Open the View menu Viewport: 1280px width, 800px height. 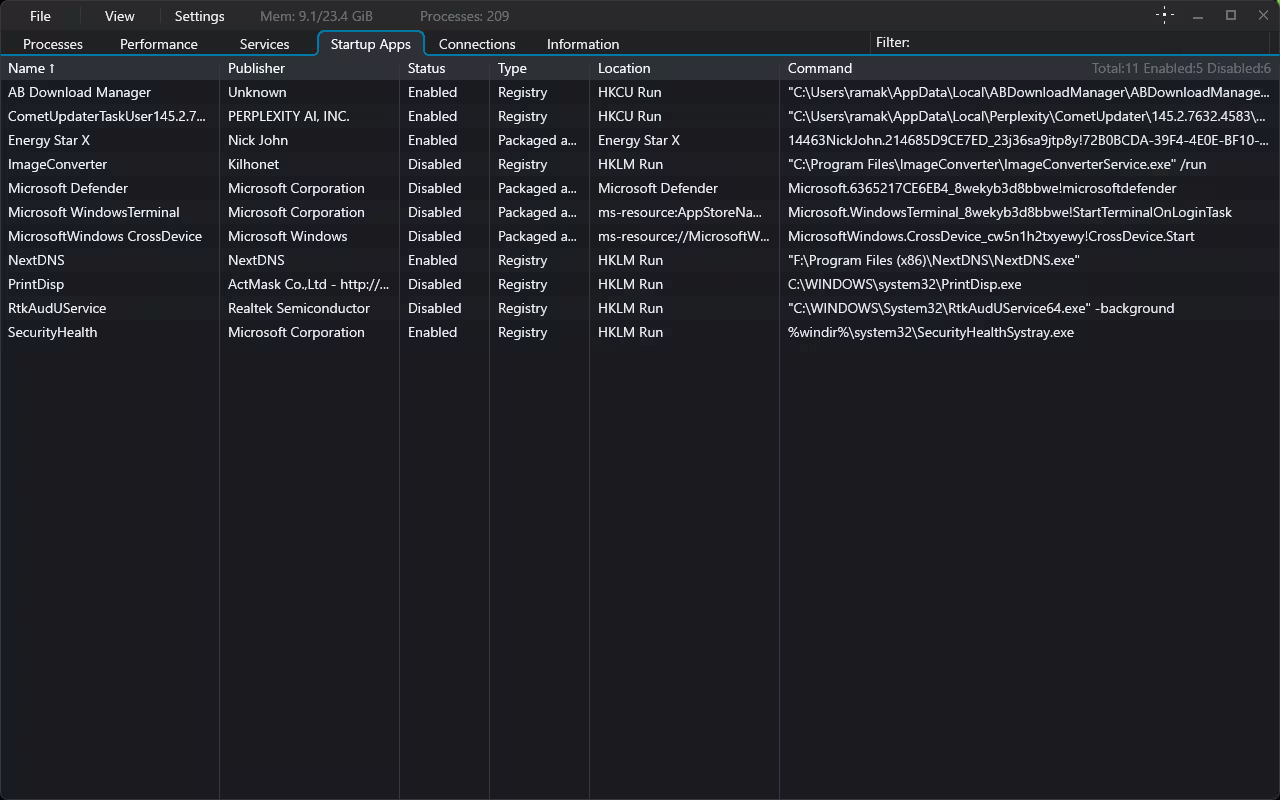click(119, 16)
